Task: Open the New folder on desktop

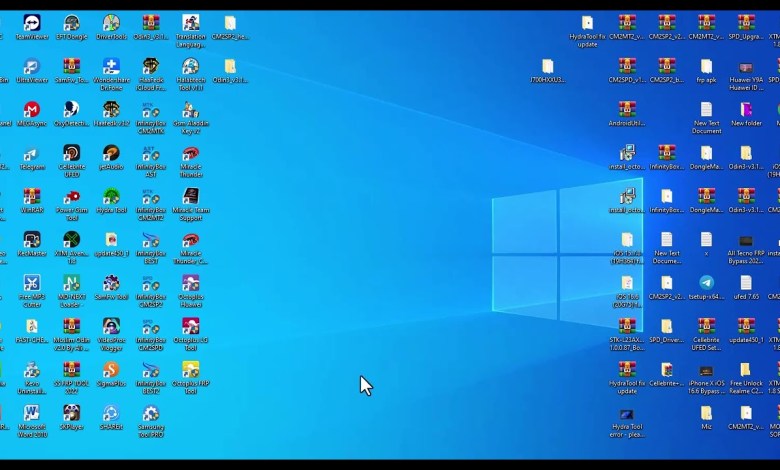Action: (746, 110)
